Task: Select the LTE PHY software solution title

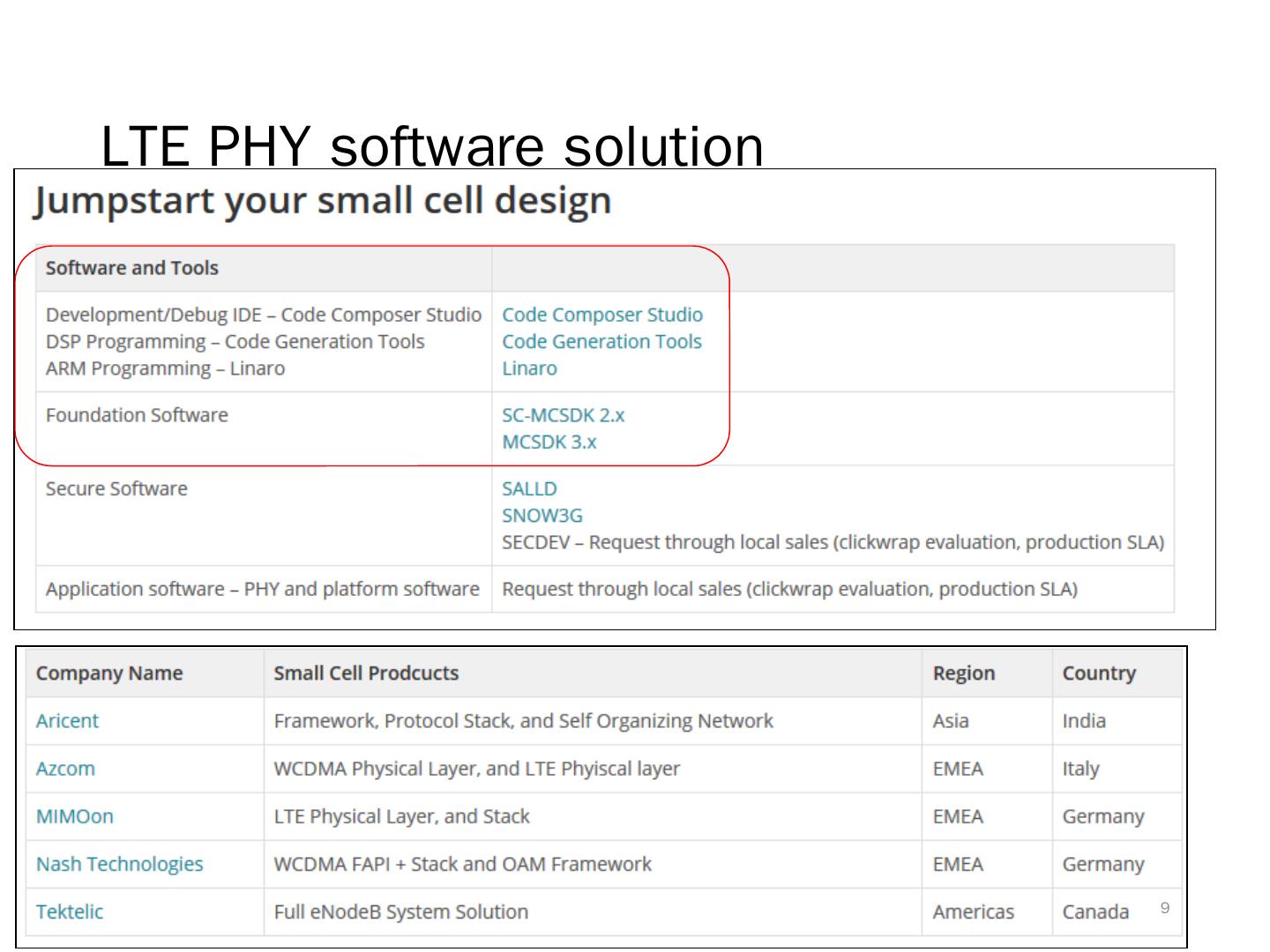Action: point(432,145)
